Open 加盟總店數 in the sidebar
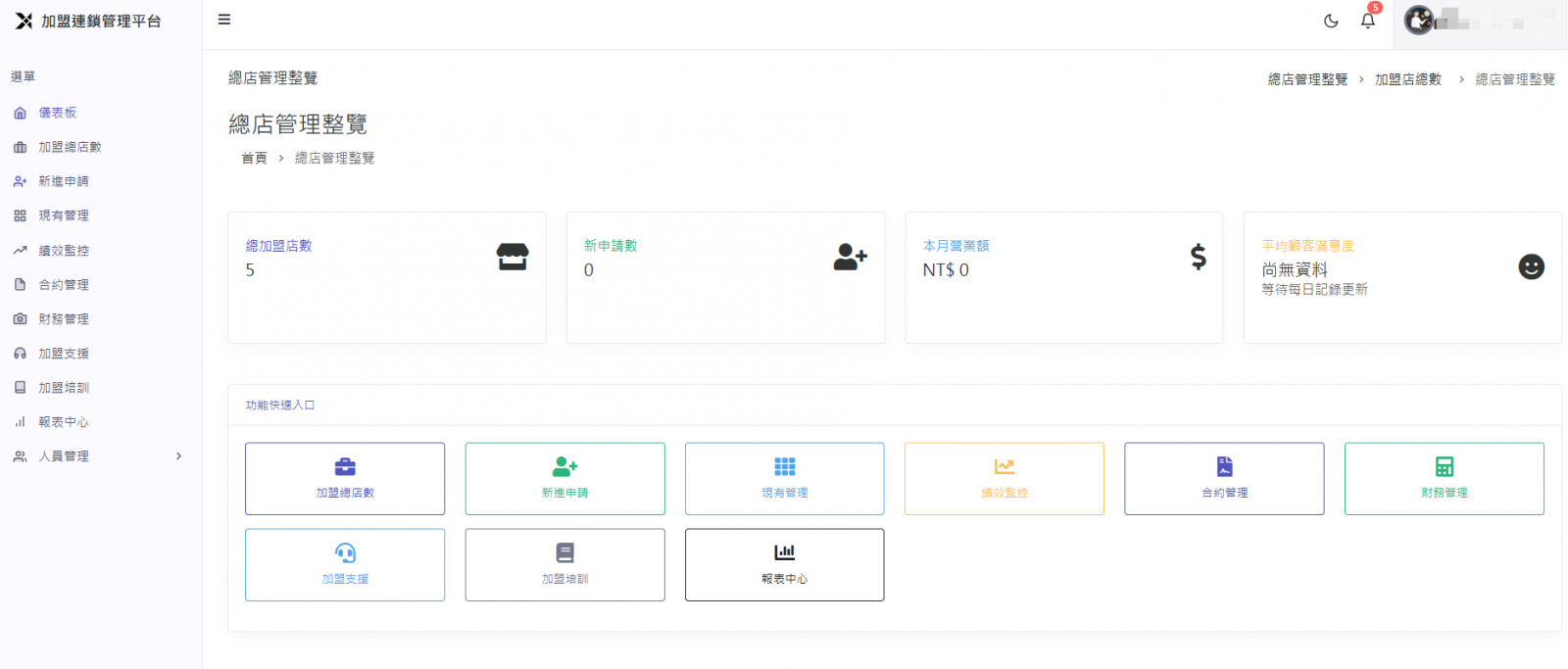1568x669 pixels. click(70, 147)
